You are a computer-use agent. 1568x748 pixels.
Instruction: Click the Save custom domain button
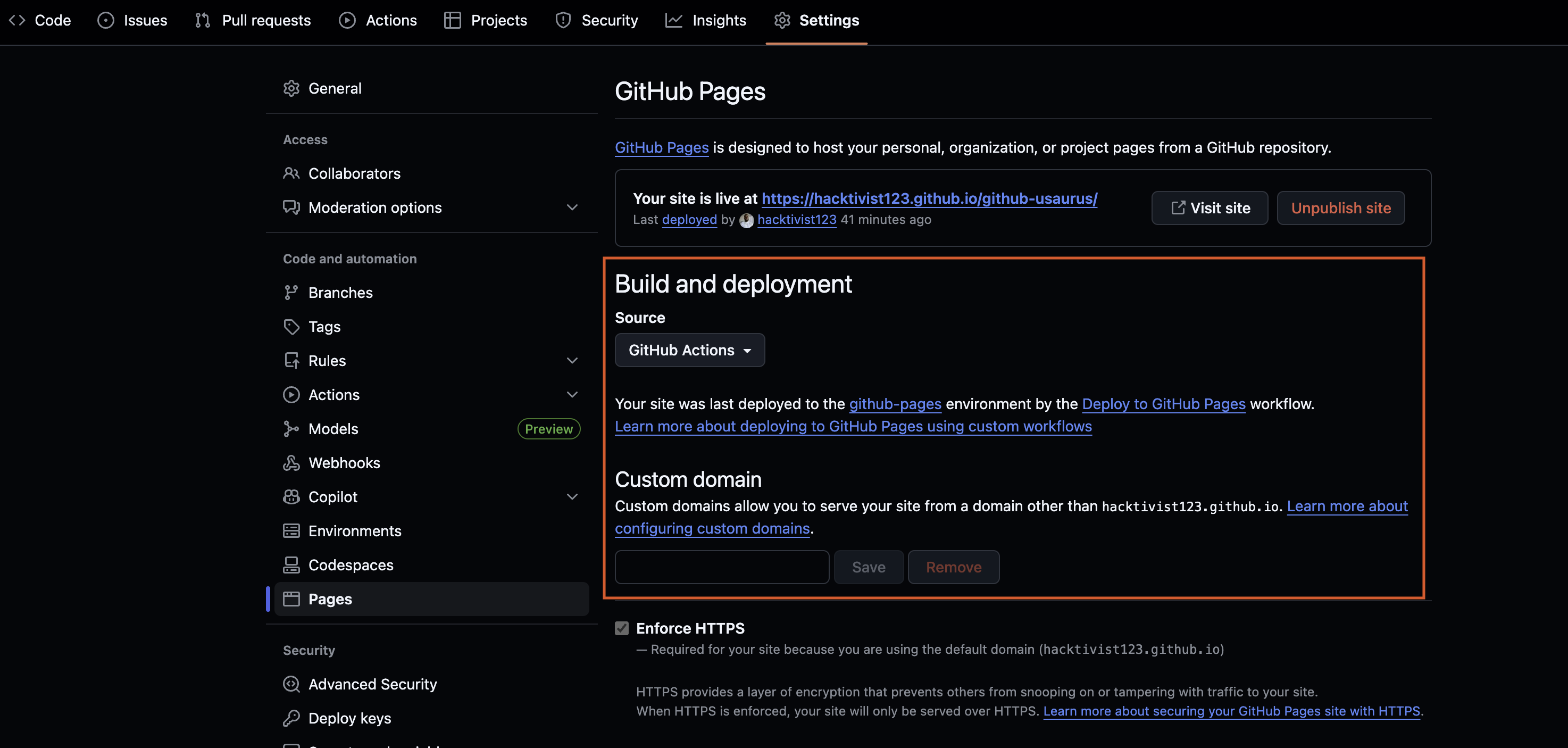(x=869, y=567)
